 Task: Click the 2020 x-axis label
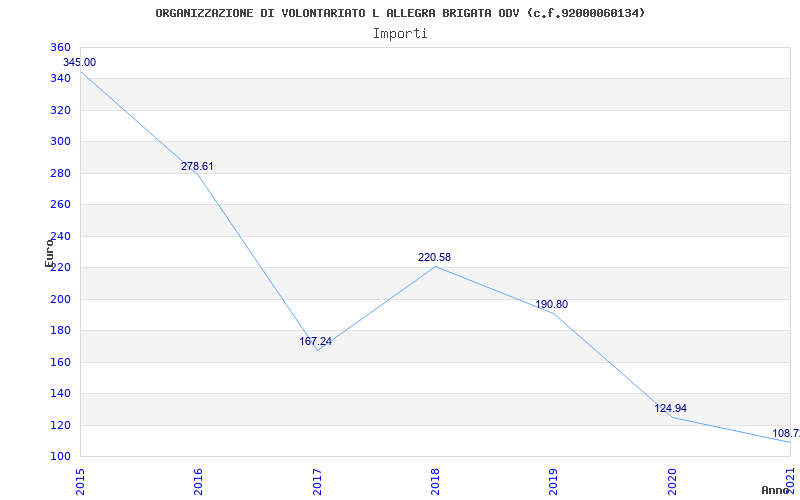[672, 481]
